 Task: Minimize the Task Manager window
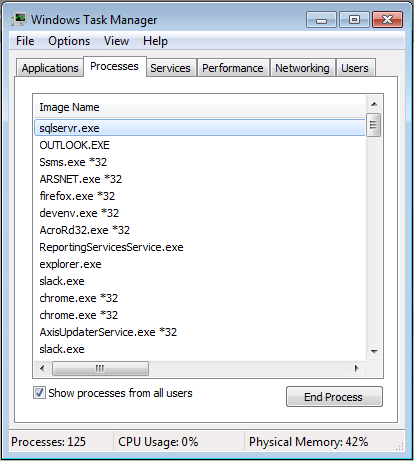click(321, 20)
